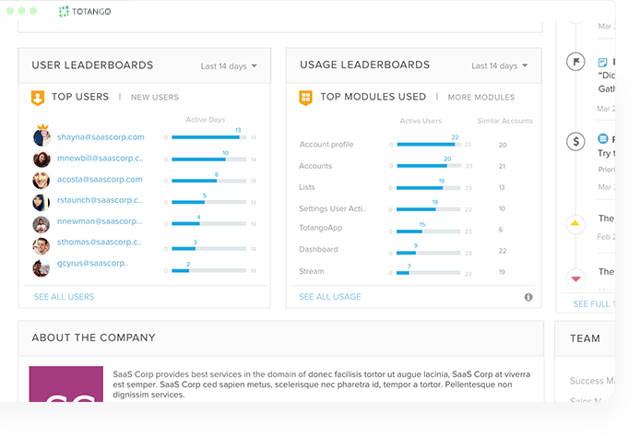Click Similar Accounts column header

[x=505, y=121]
